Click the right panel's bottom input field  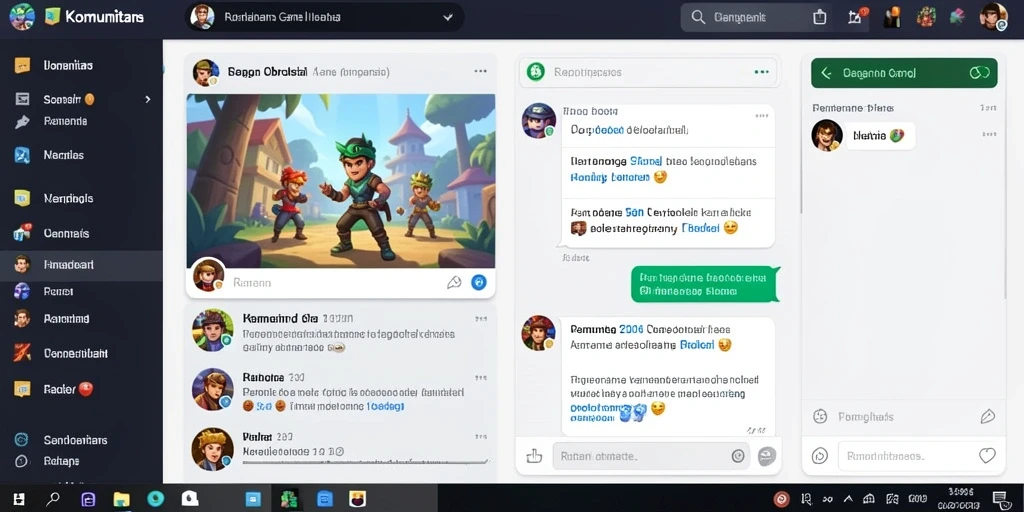921,456
